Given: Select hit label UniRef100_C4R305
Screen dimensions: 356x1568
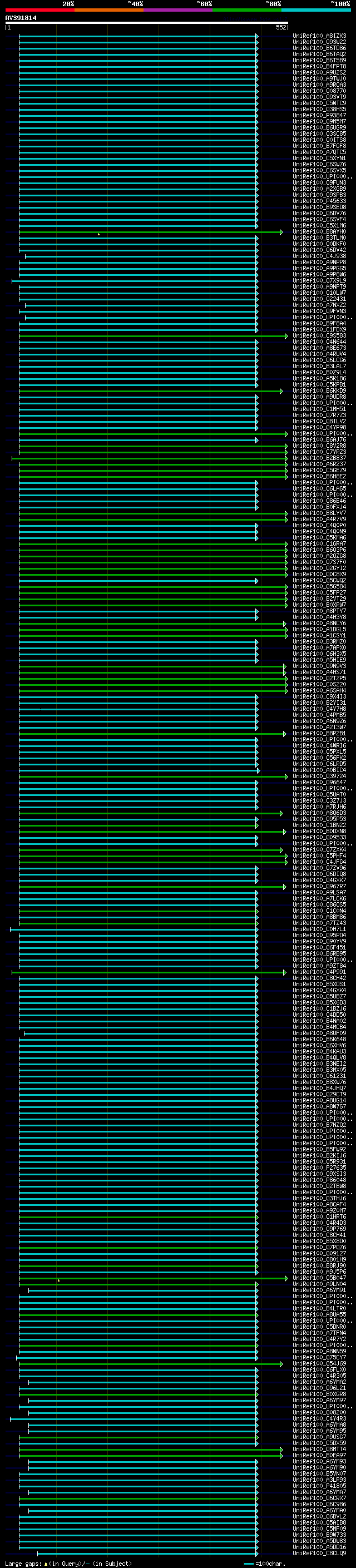Looking at the screenshot, I should (319, 1376).
